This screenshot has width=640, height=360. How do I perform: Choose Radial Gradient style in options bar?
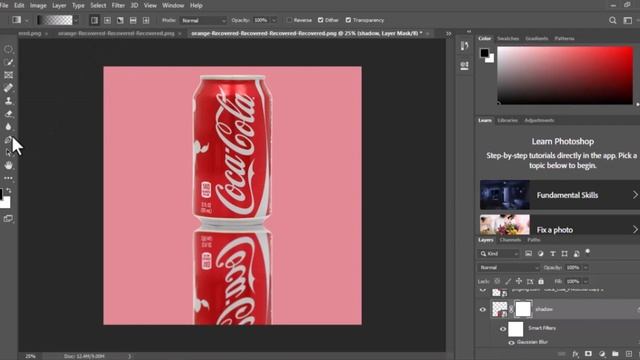107,20
